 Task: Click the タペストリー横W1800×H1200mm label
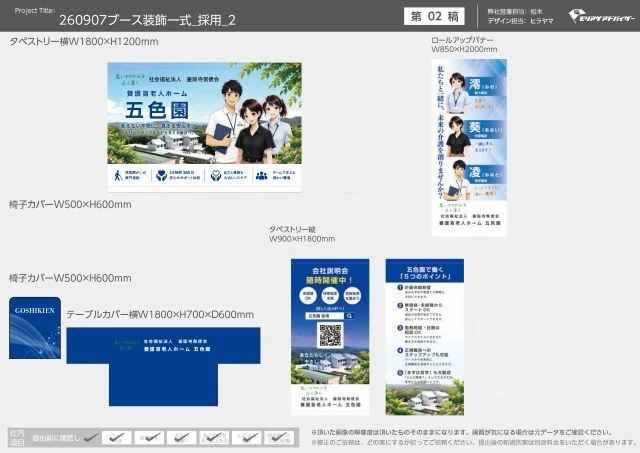coord(84,42)
